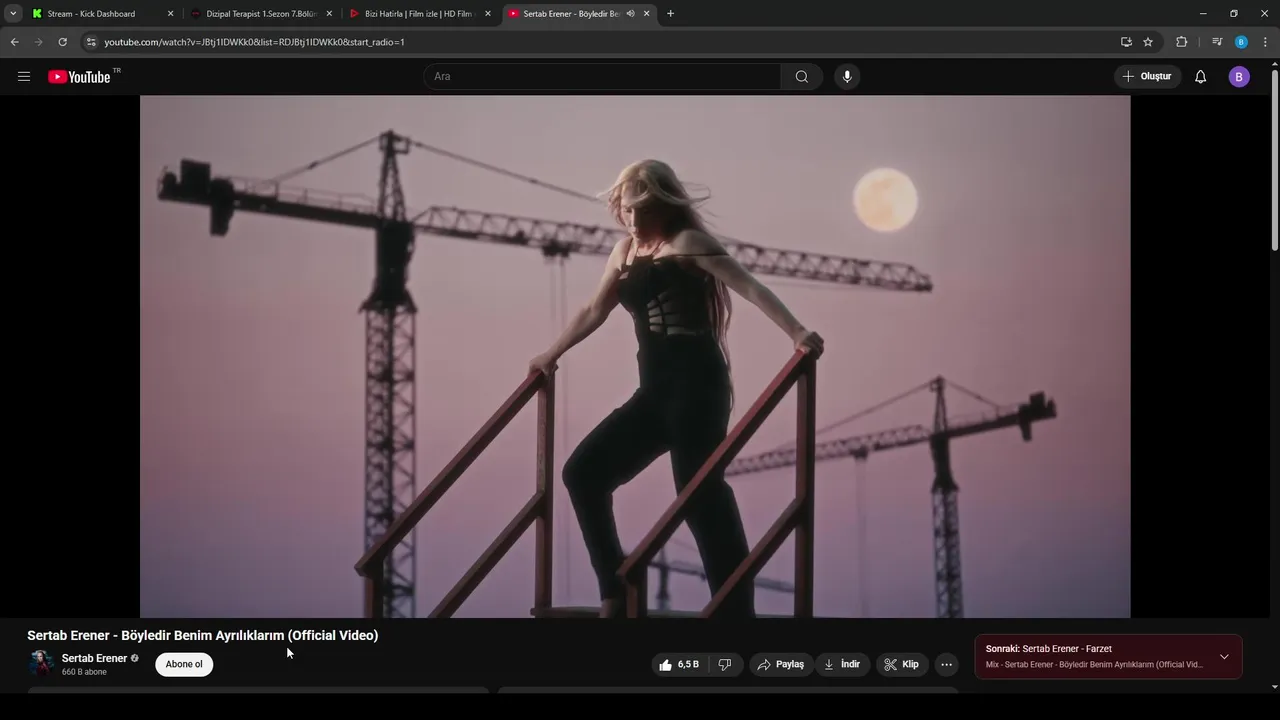Viewport: 1280px width, 720px height.
Task: Subscribe using the Abone ol button
Action: tap(184, 664)
